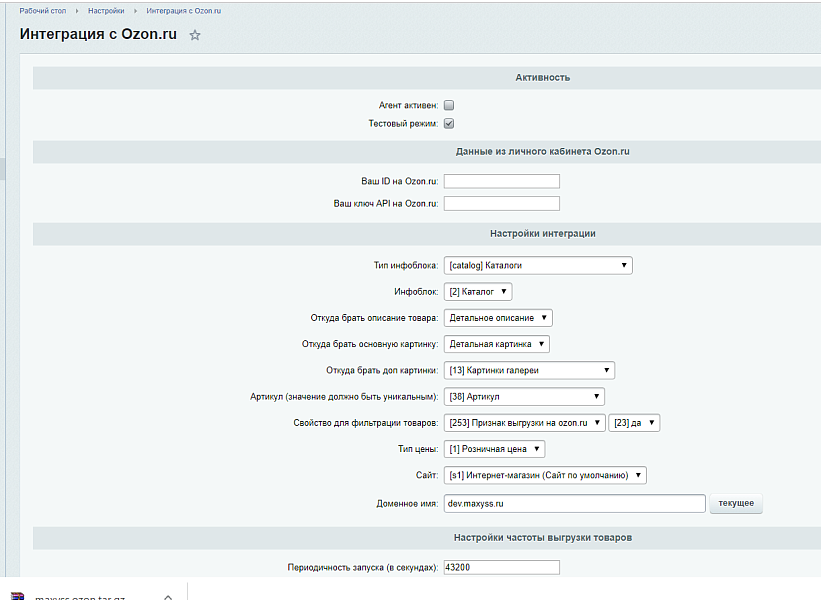Screen dimensions: 821x600
Task: Enable the 'Агент активен' checkbox
Action: [x=449, y=105]
